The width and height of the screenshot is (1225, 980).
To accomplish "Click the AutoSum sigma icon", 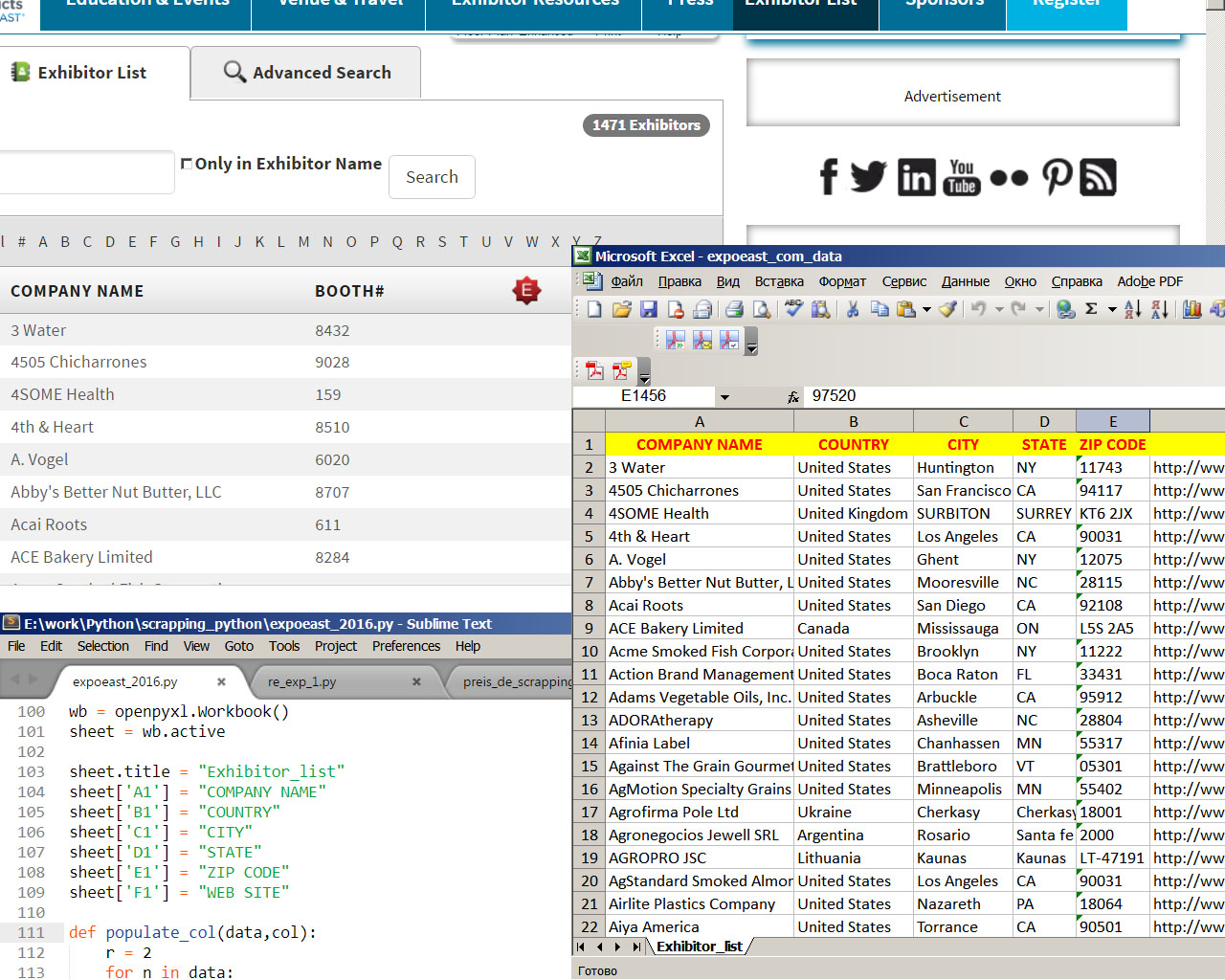I will [1091, 309].
